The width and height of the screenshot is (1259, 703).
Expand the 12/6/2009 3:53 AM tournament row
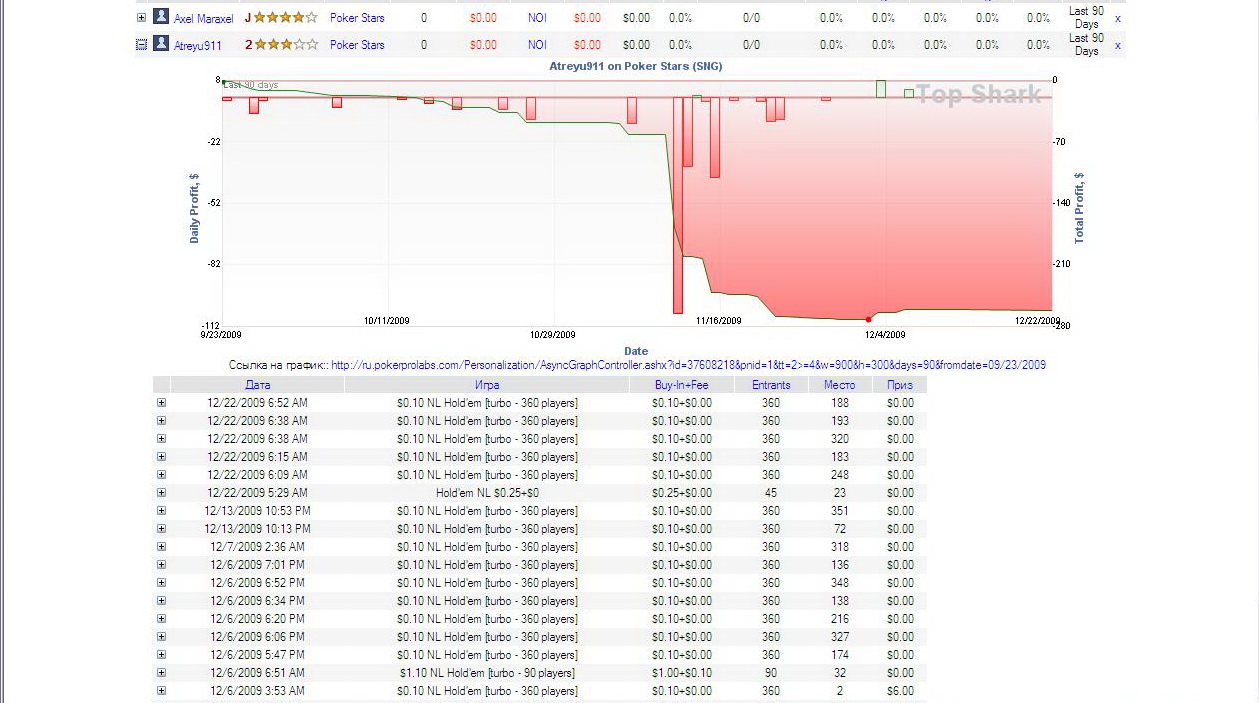(161, 691)
